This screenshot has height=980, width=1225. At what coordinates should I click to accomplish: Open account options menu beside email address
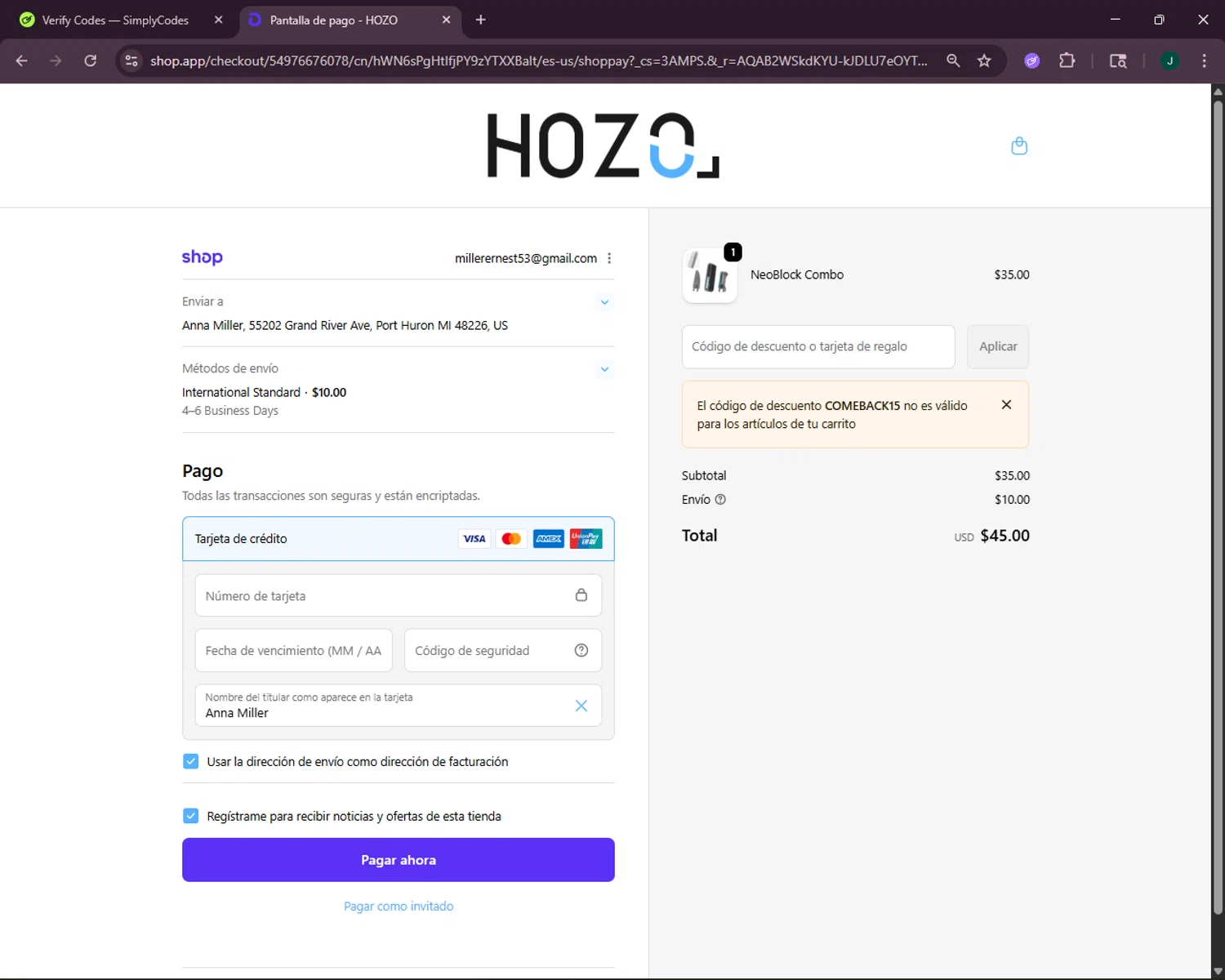coord(609,258)
